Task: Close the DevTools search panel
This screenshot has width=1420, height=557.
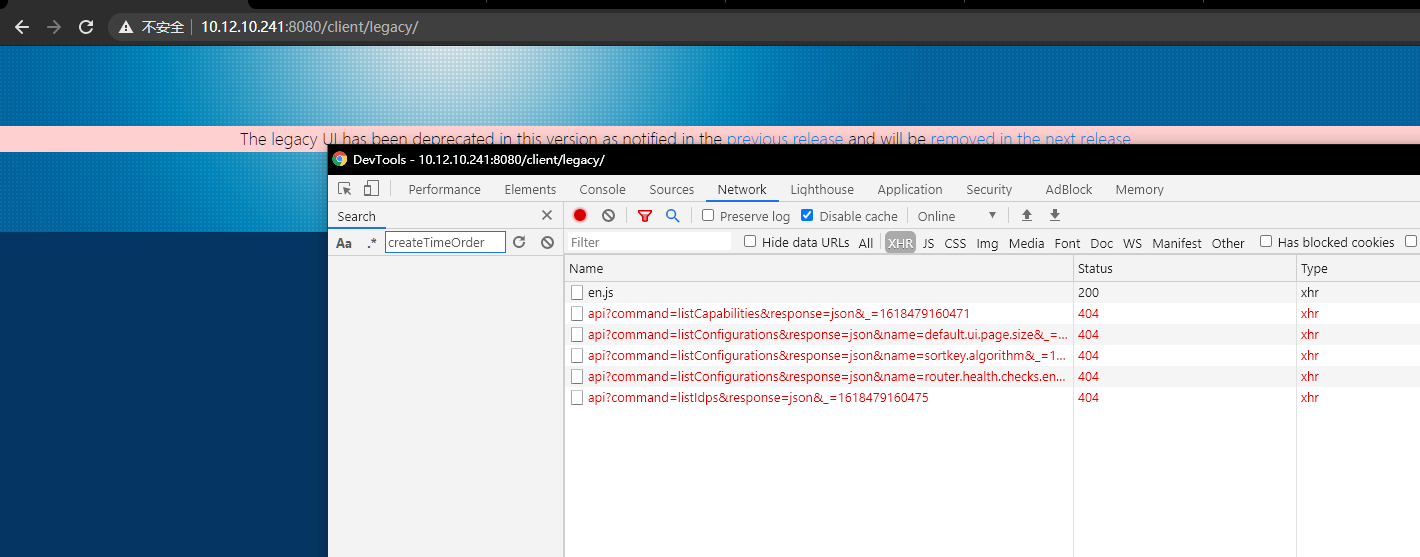Action: [x=547, y=215]
